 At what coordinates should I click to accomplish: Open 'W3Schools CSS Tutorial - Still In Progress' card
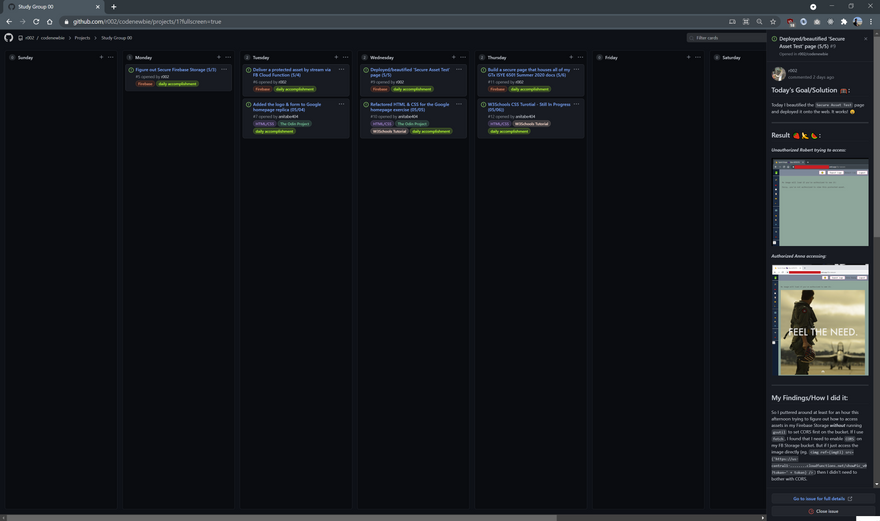[x=529, y=106]
